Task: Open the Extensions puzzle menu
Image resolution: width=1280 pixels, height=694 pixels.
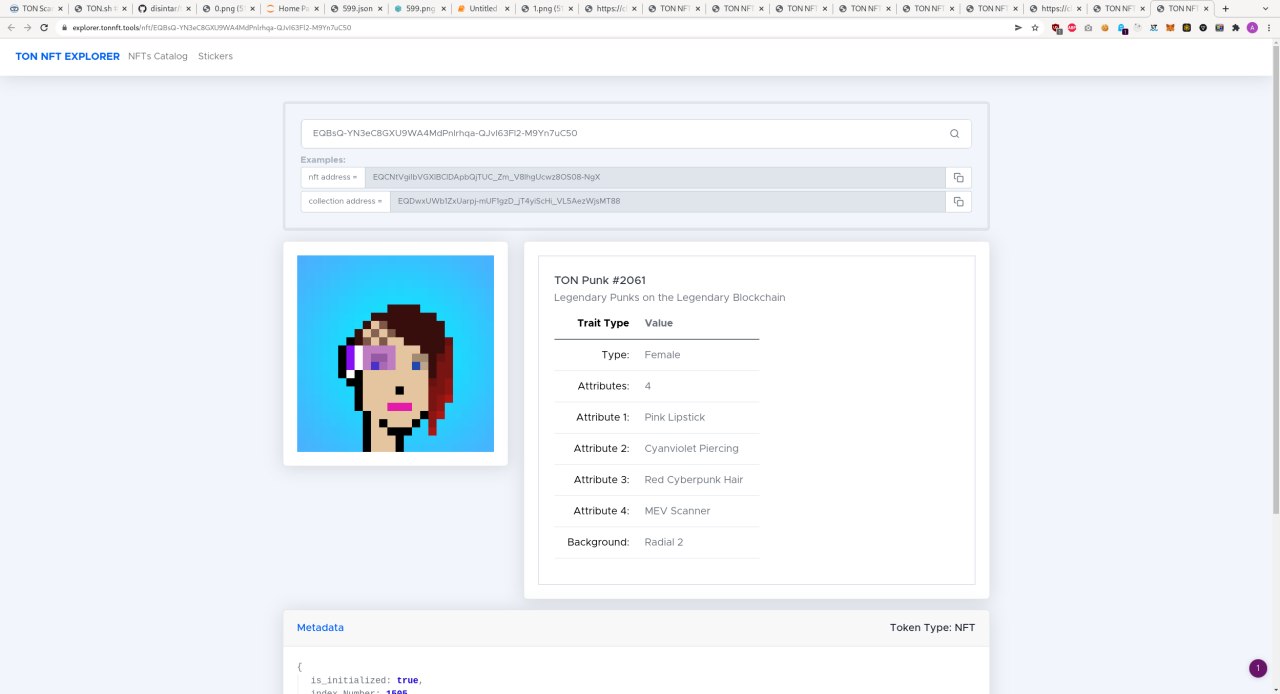Action: tap(1234, 28)
